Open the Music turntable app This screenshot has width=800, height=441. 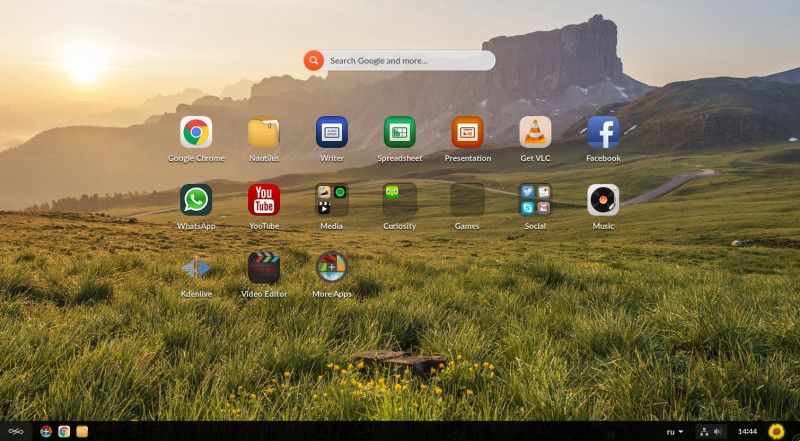tap(603, 200)
